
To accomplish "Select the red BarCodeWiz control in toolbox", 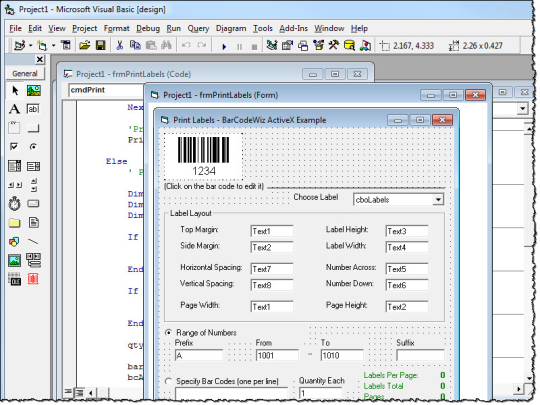I will tap(33, 279).
